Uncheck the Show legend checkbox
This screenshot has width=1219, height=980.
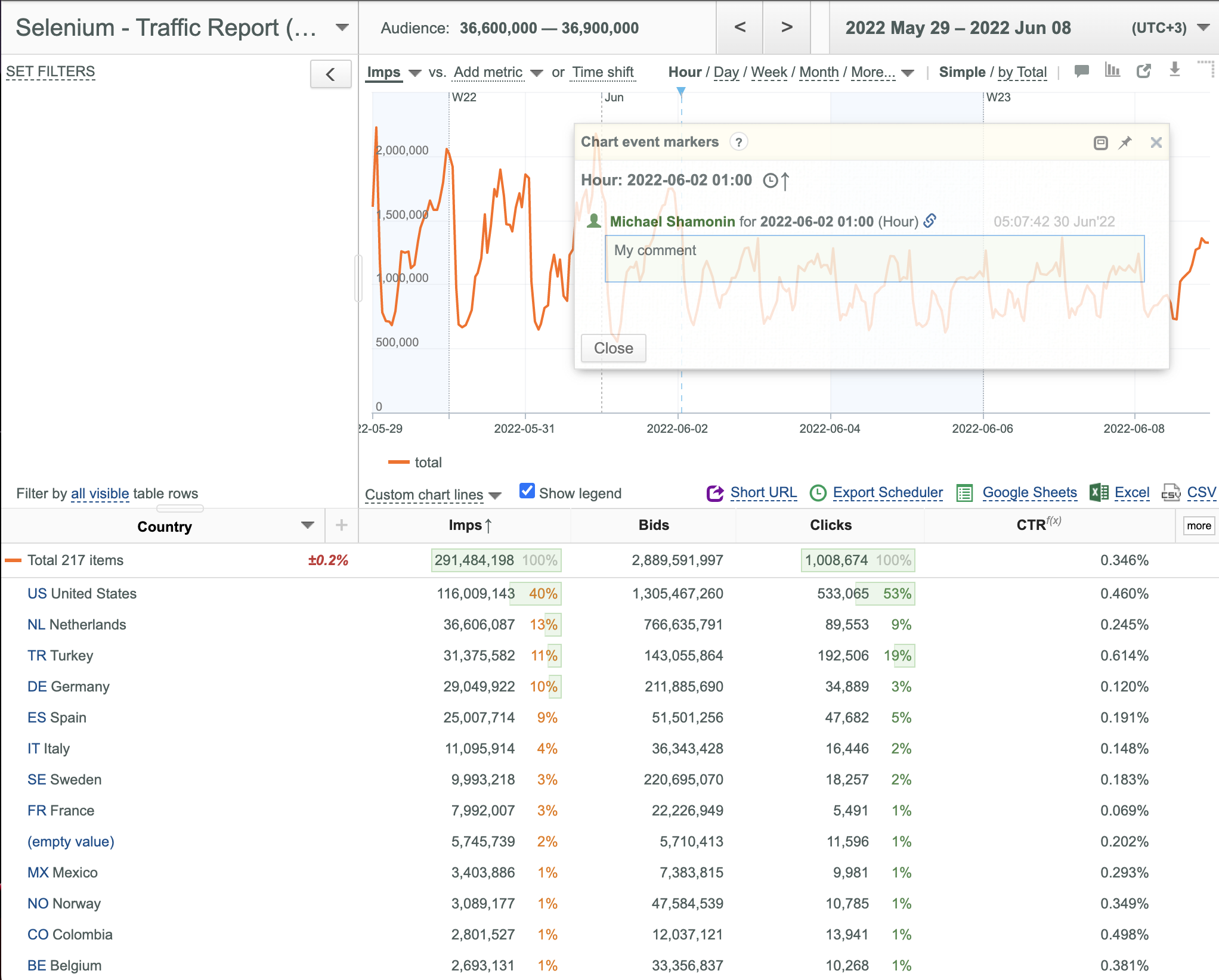527,491
